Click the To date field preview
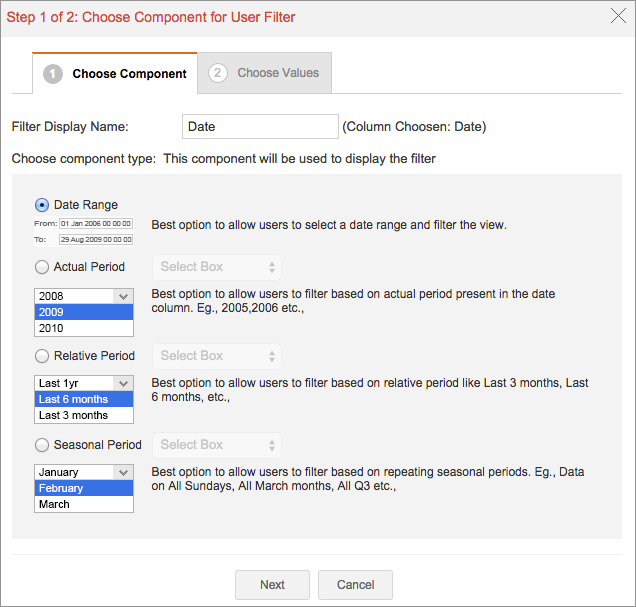The image size is (636, 607). [96, 239]
